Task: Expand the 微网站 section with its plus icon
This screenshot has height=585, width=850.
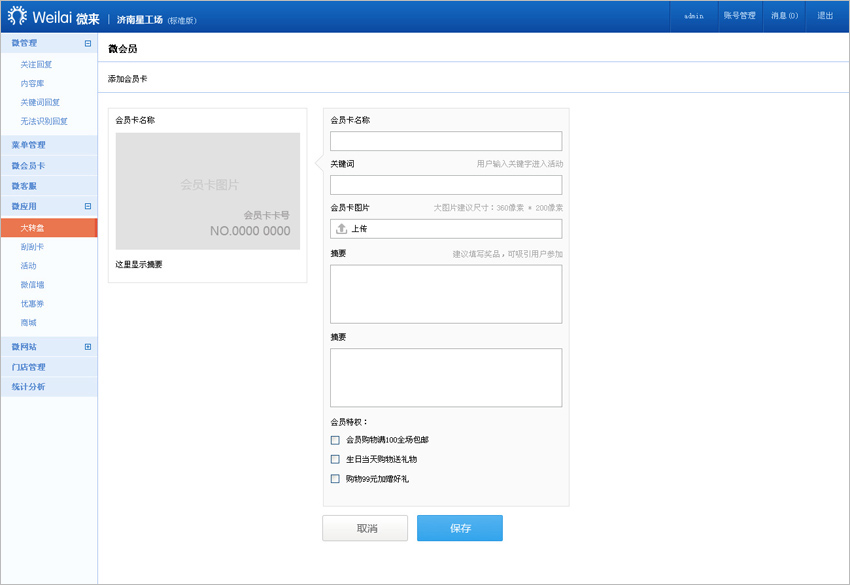Action: (x=88, y=347)
